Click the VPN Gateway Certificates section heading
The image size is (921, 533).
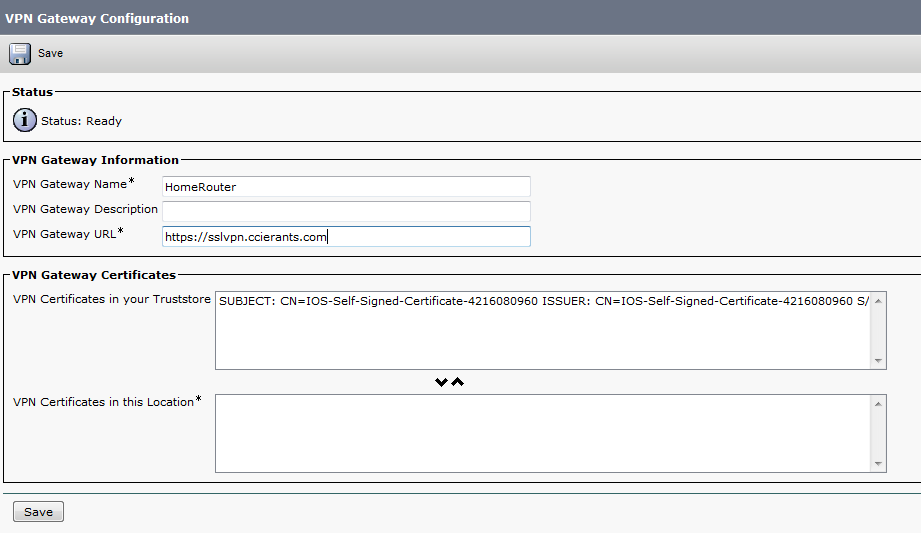tap(94, 275)
